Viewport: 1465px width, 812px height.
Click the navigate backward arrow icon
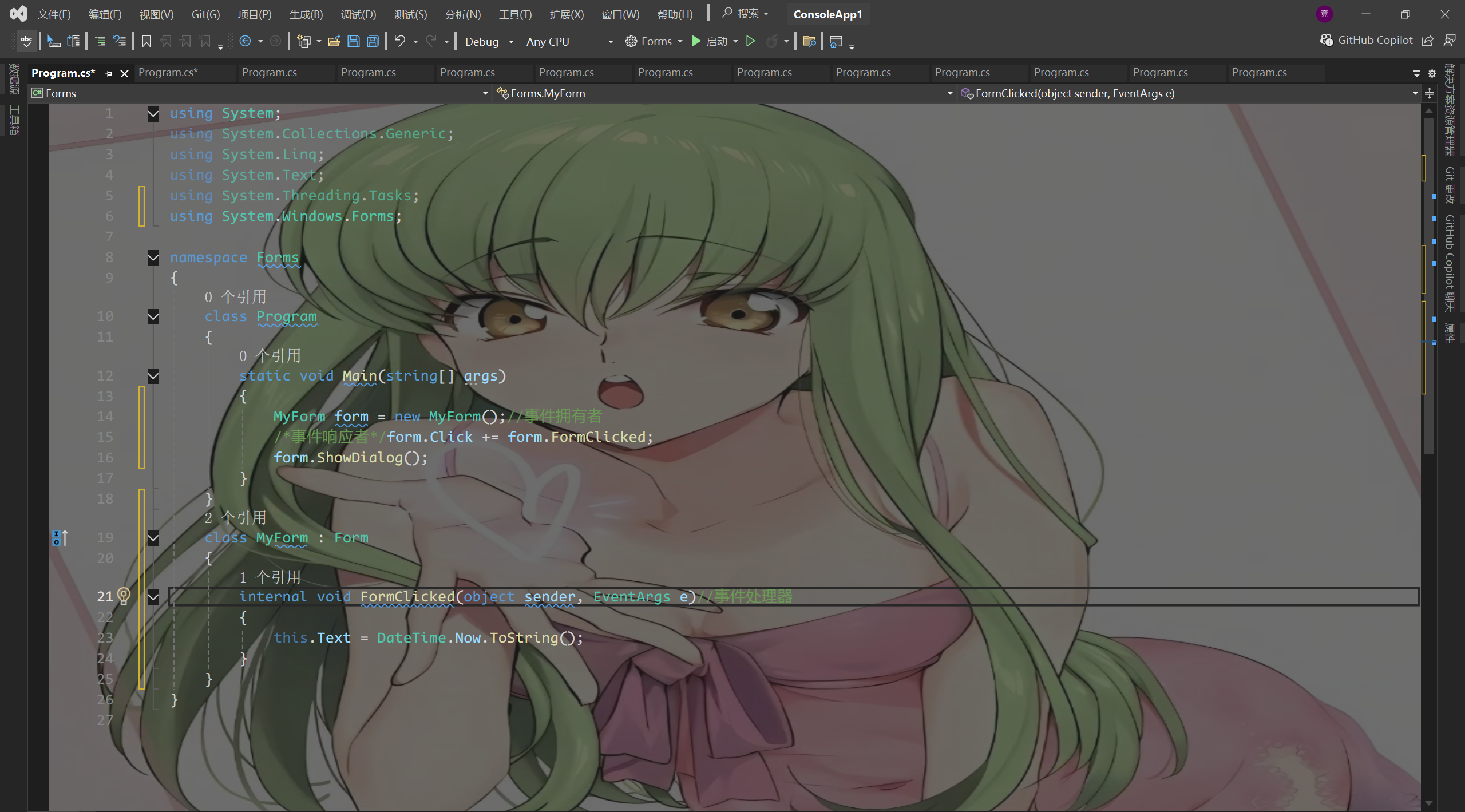click(x=245, y=41)
